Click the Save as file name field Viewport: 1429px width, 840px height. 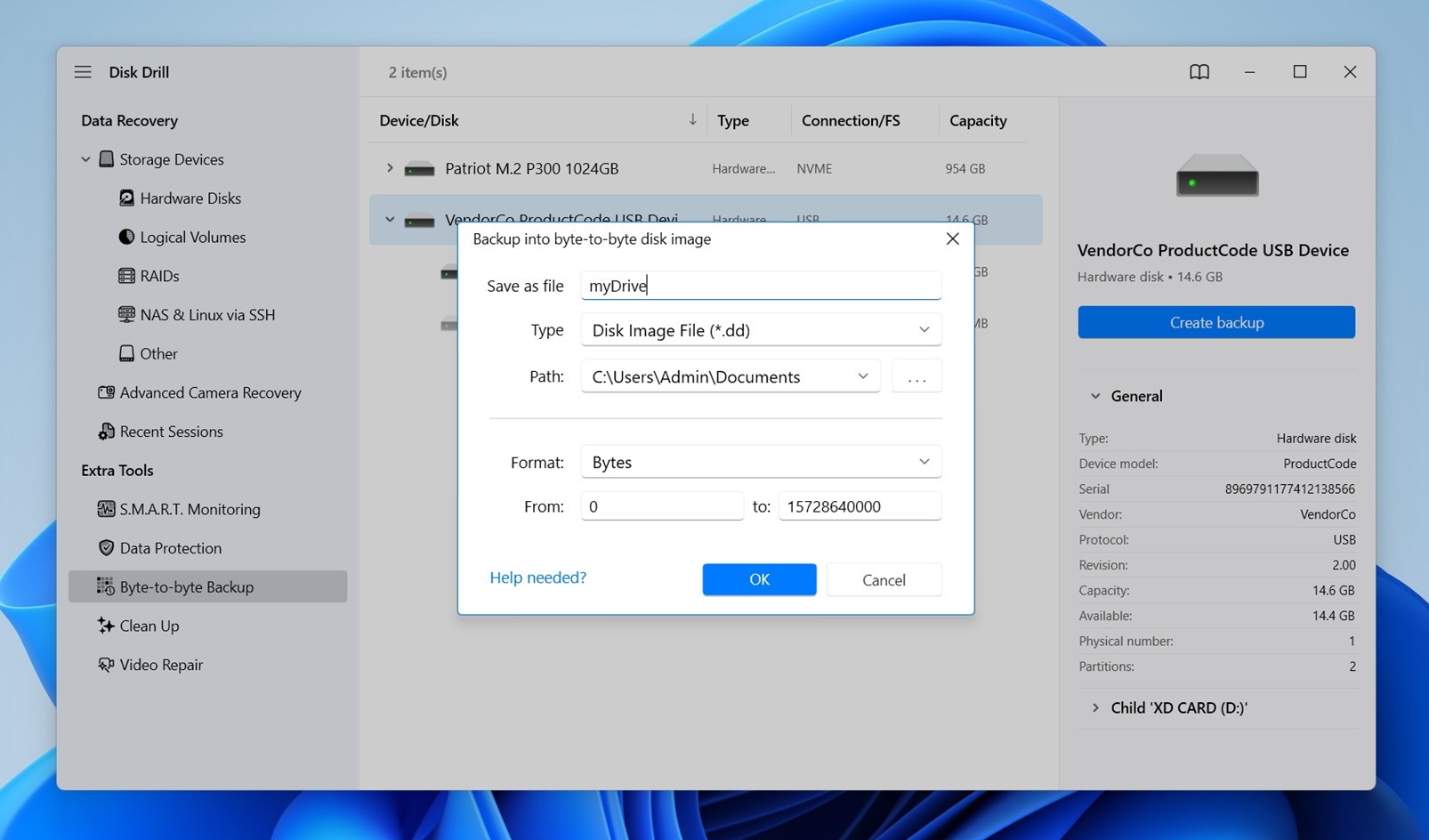761,286
